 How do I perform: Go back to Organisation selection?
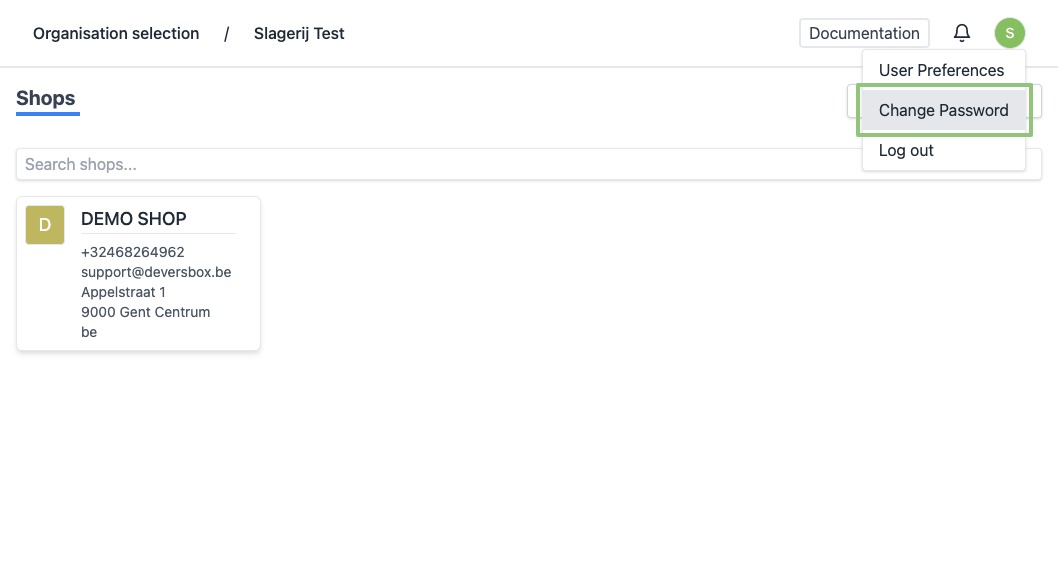[116, 33]
